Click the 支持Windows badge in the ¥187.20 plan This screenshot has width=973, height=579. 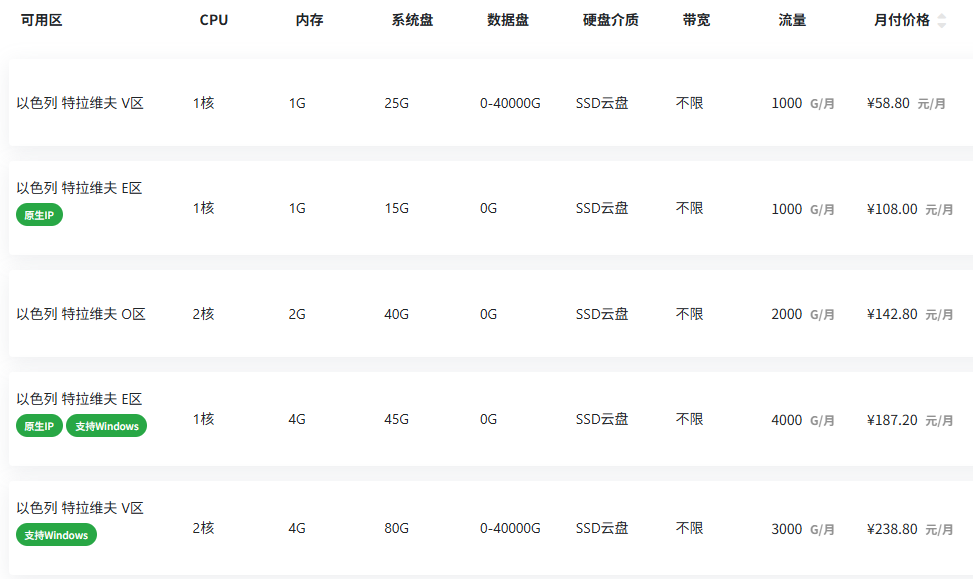pyautogui.click(x=106, y=427)
